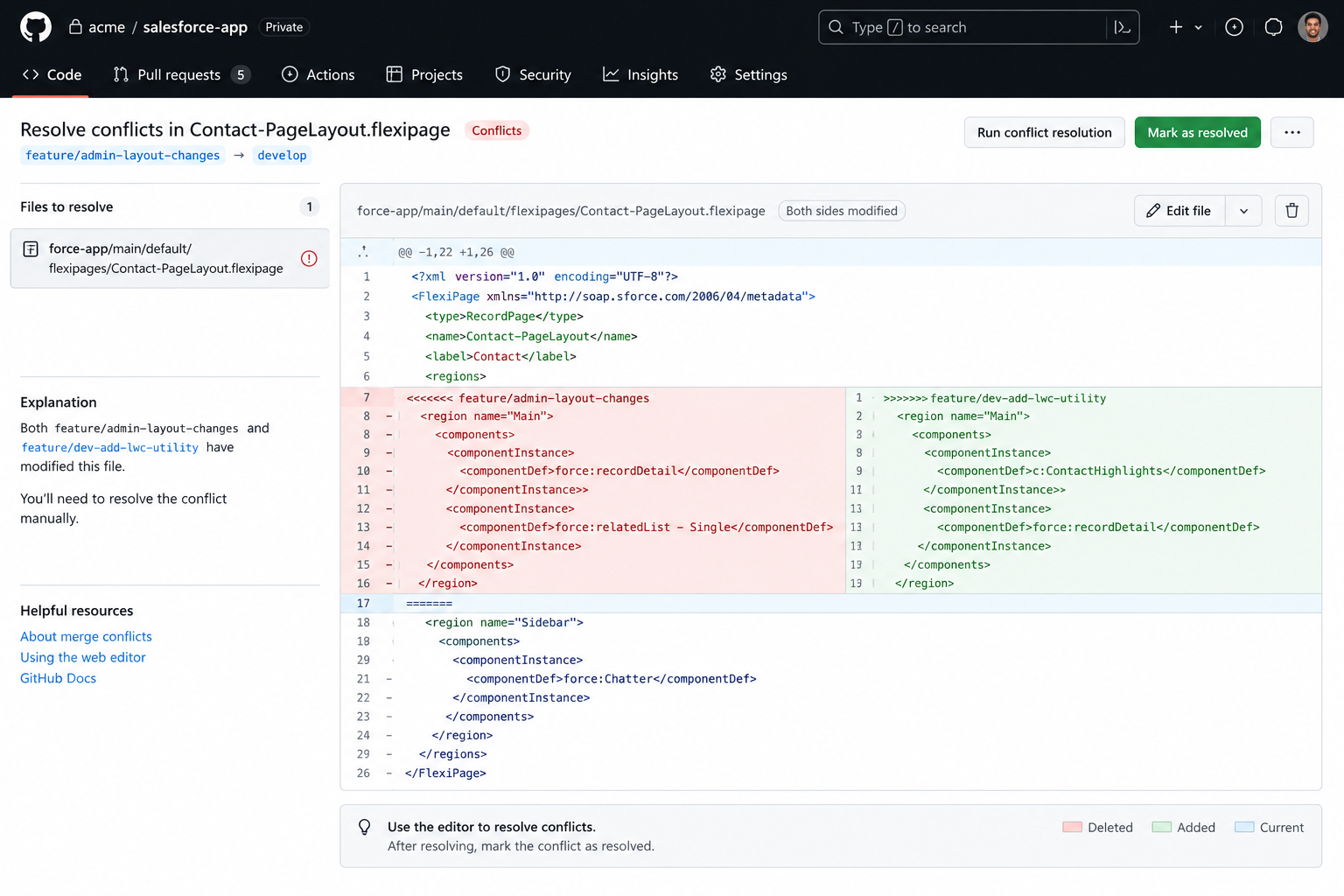The image size is (1344, 896).
Task: Click the ======= separator line
Action: tap(429, 603)
